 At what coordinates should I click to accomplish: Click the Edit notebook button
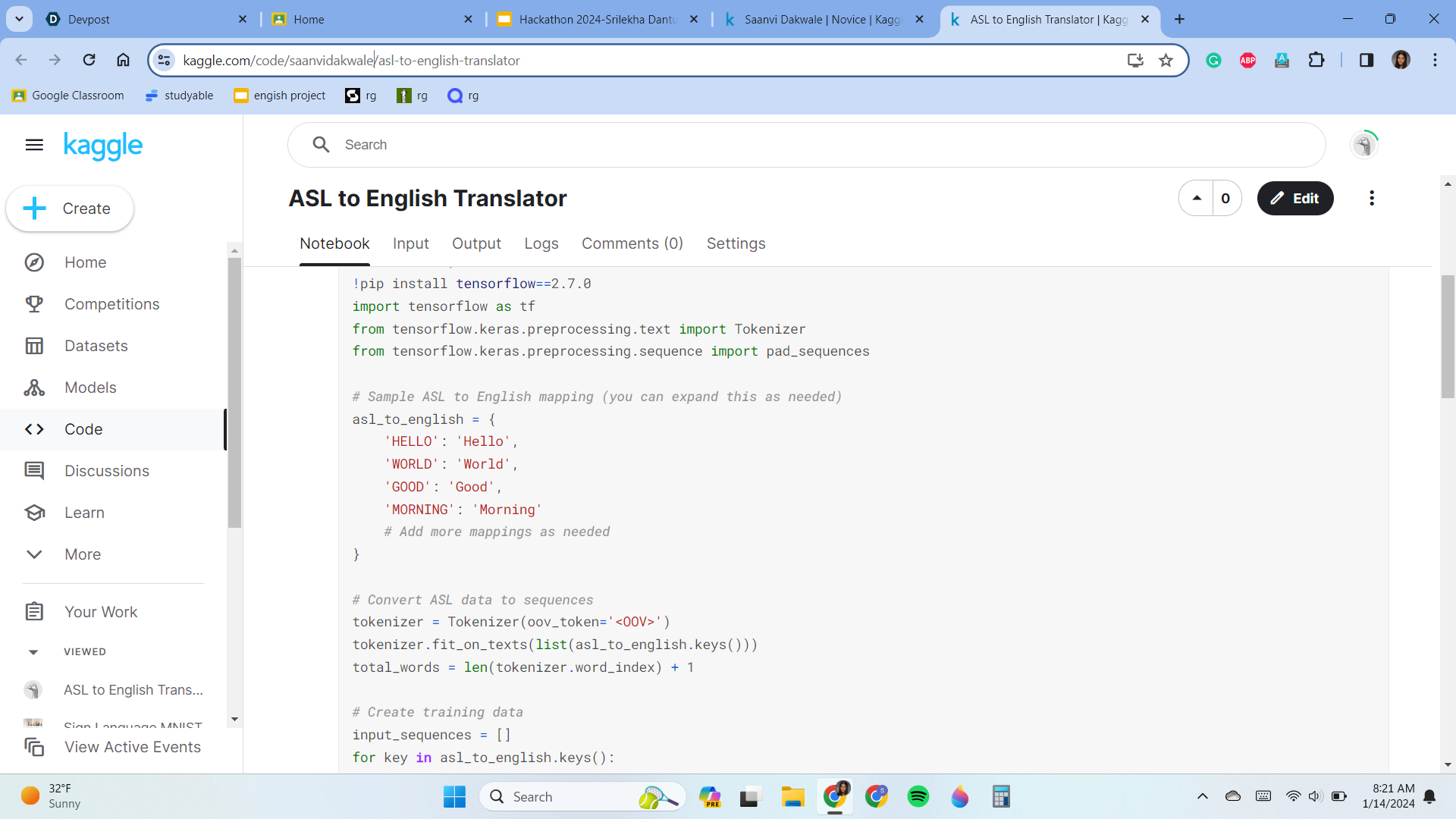[1294, 199]
